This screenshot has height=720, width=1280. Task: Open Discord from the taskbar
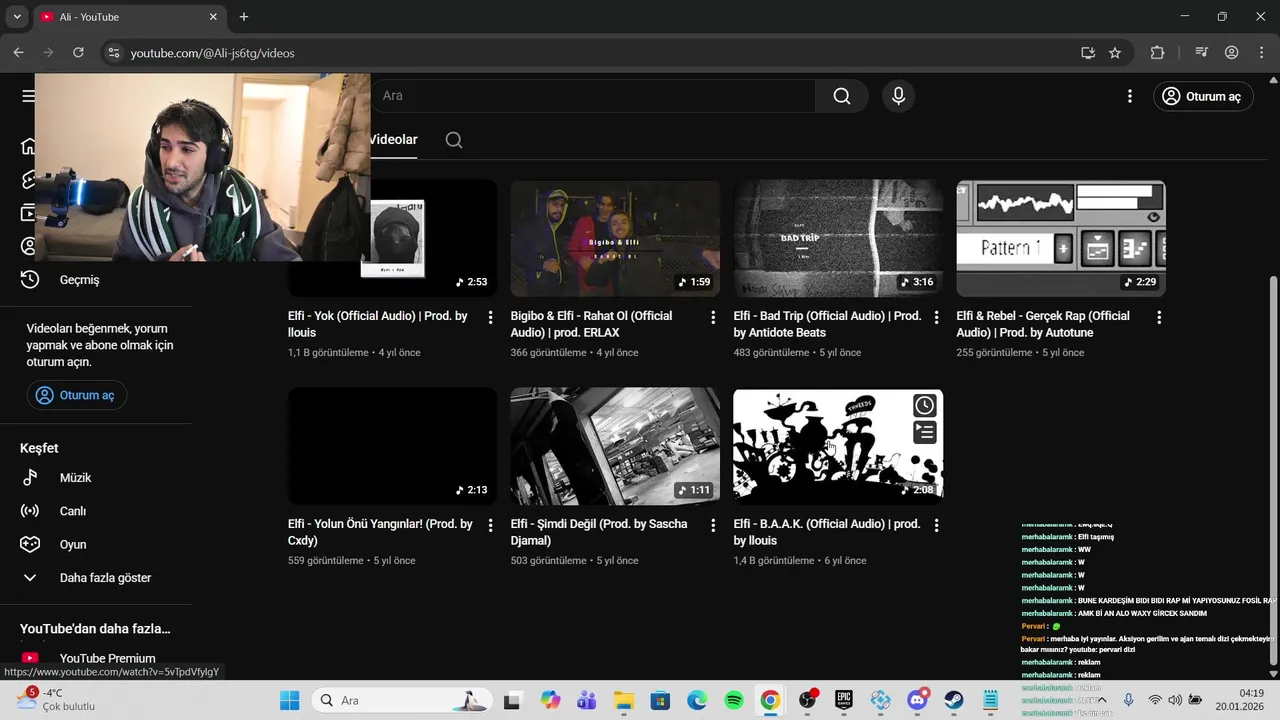(x=917, y=701)
